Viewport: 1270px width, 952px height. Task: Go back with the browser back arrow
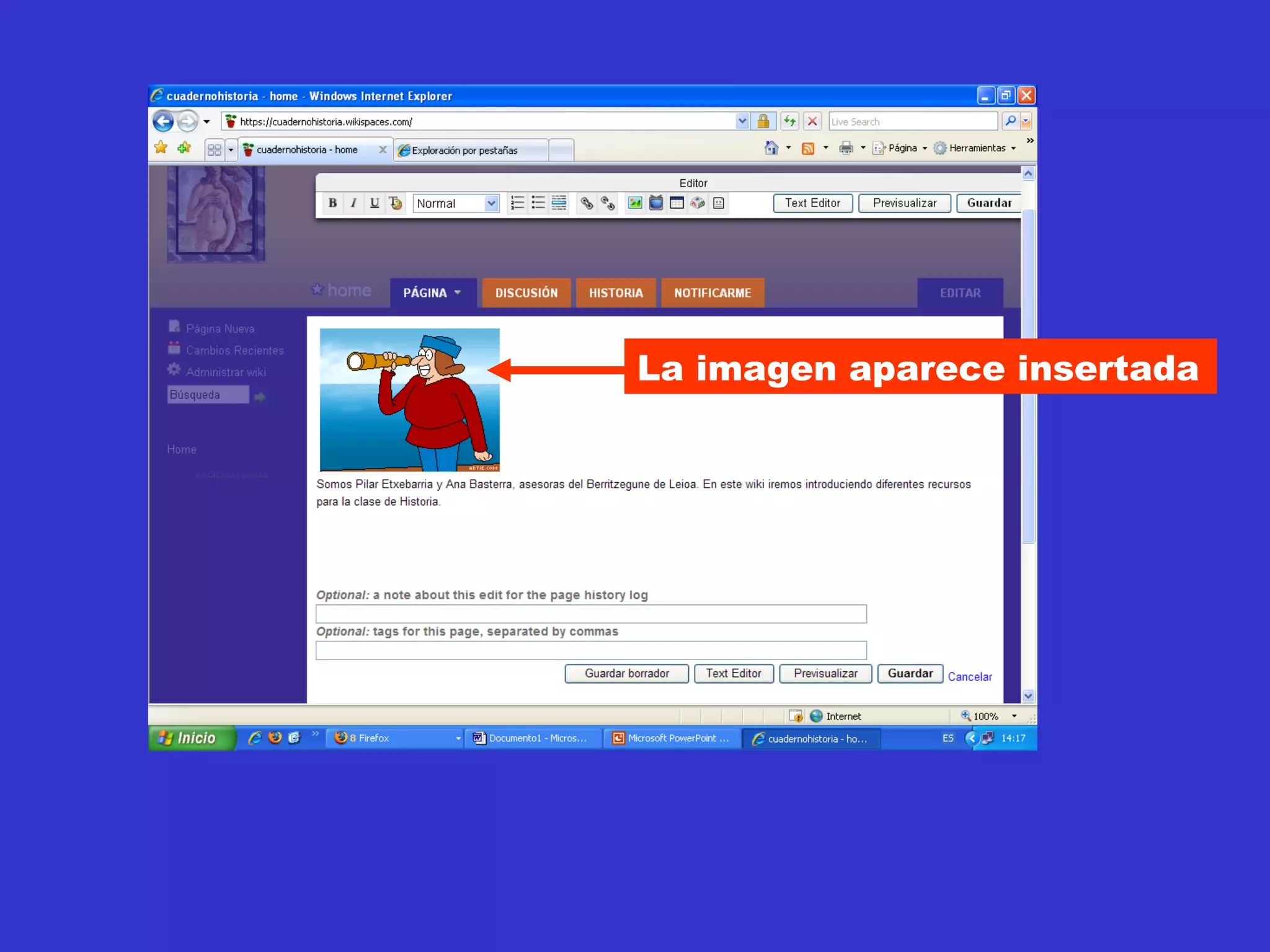pos(163,121)
